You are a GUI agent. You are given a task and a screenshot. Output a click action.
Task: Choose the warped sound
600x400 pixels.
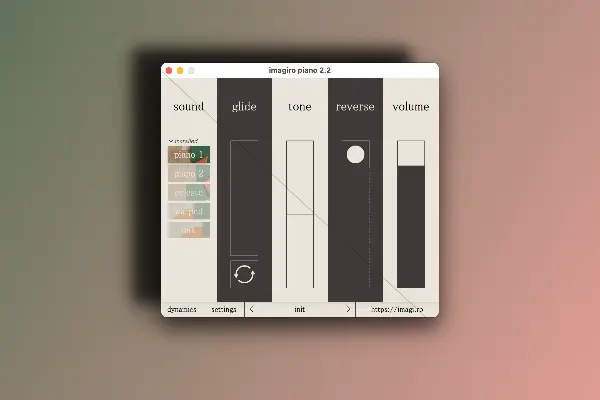coord(189,211)
